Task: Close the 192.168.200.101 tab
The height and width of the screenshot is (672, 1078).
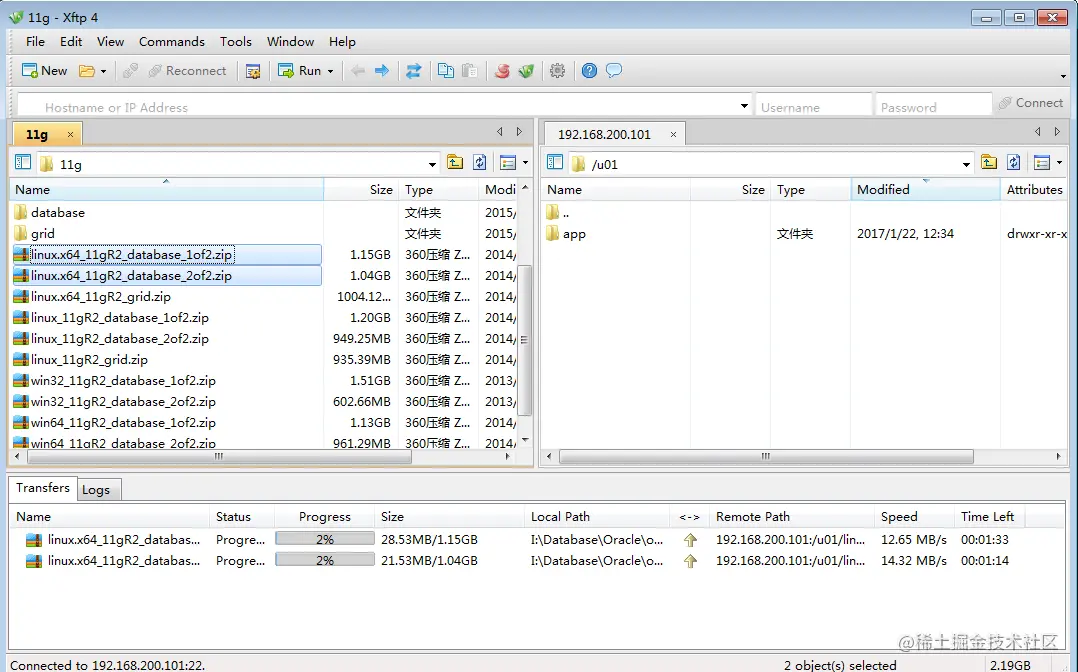Action: 674,135
